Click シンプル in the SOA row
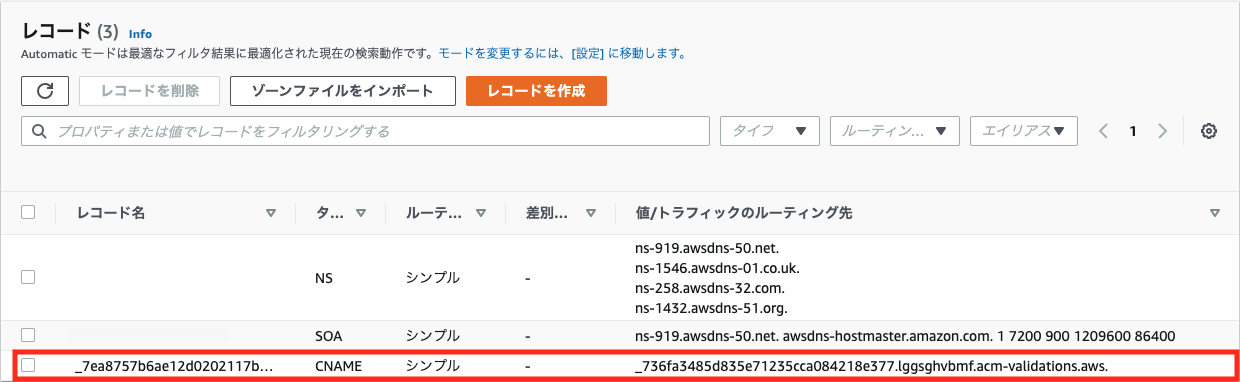The width and height of the screenshot is (1240, 382). pyautogui.click(x=433, y=335)
